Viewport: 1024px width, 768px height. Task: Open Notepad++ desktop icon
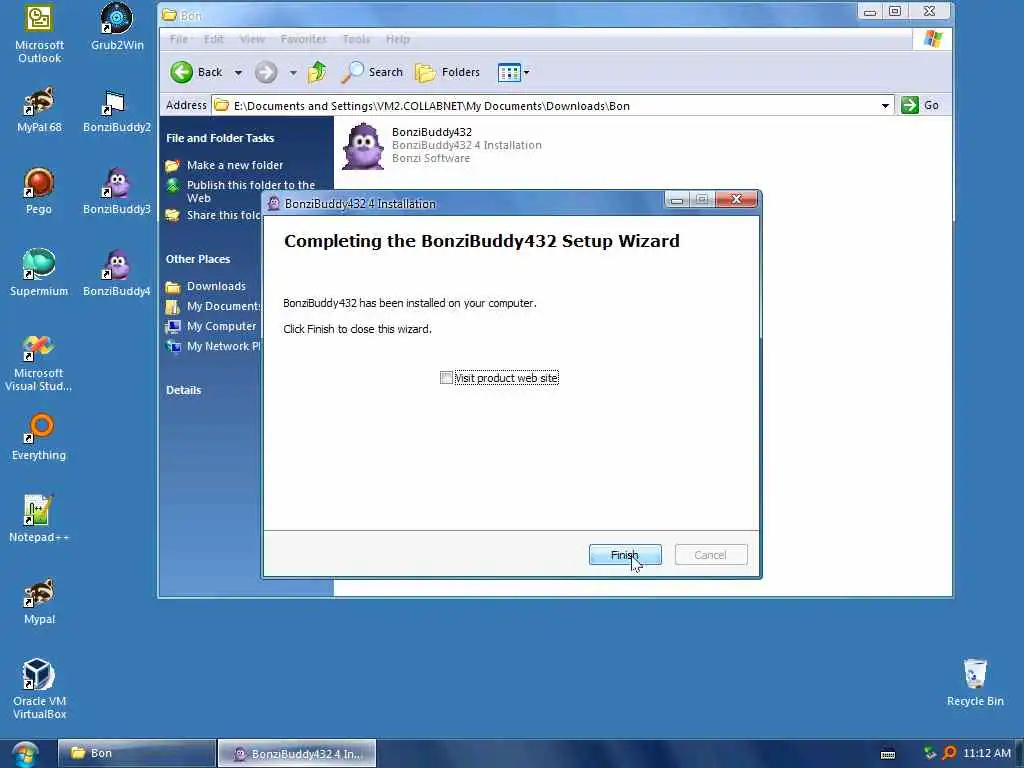pyautogui.click(x=39, y=519)
